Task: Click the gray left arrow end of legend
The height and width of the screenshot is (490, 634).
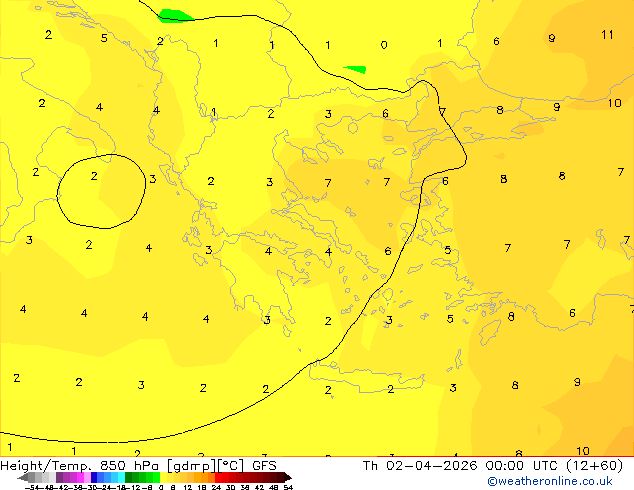Action: (x=23, y=477)
